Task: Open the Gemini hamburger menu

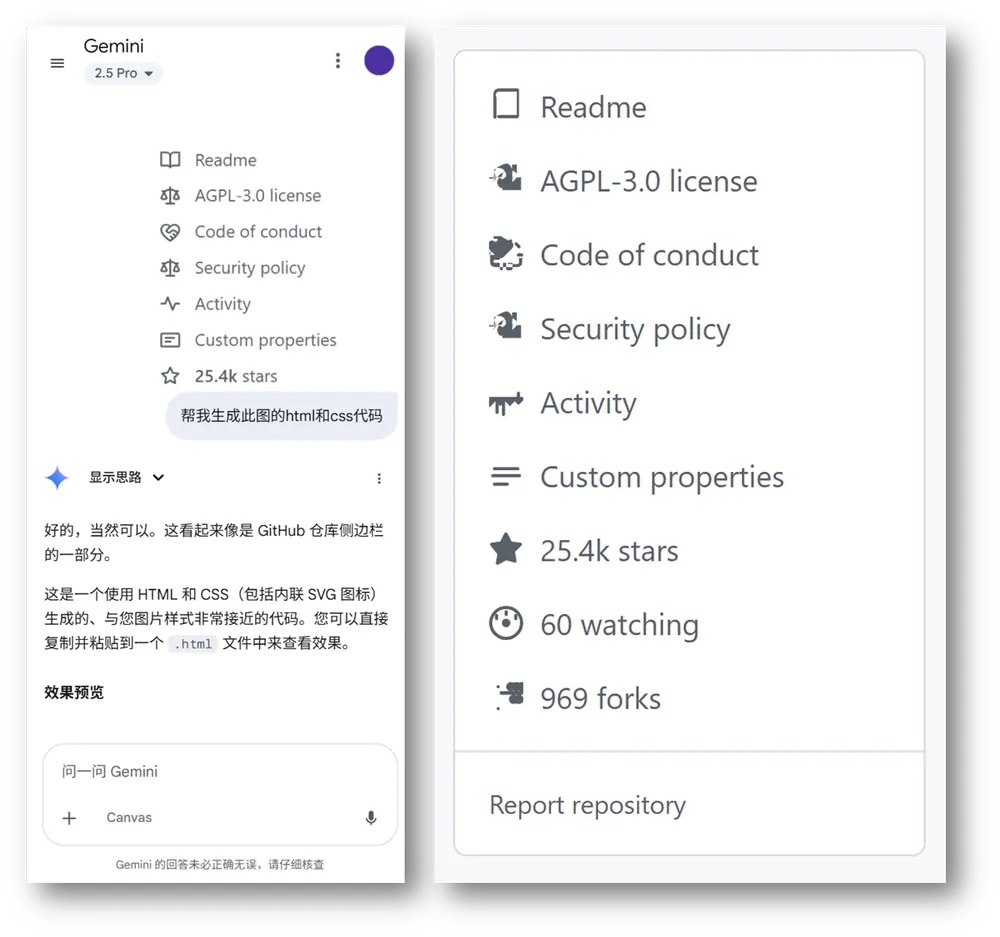Action: click(57, 63)
